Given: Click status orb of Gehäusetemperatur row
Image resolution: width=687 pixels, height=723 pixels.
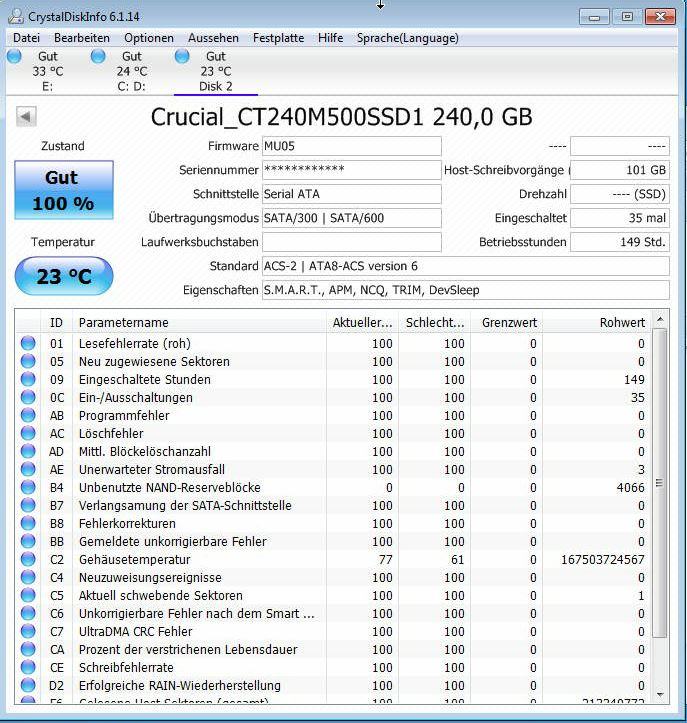Looking at the screenshot, I should tap(28, 559).
